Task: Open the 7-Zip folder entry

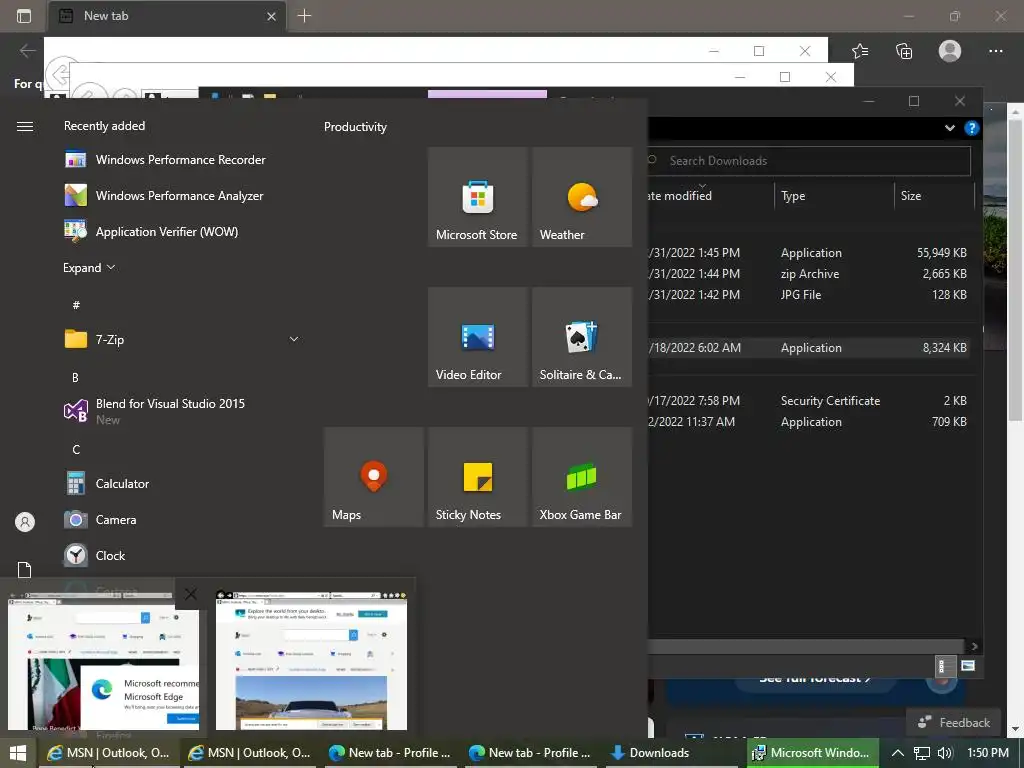Action: tap(182, 340)
